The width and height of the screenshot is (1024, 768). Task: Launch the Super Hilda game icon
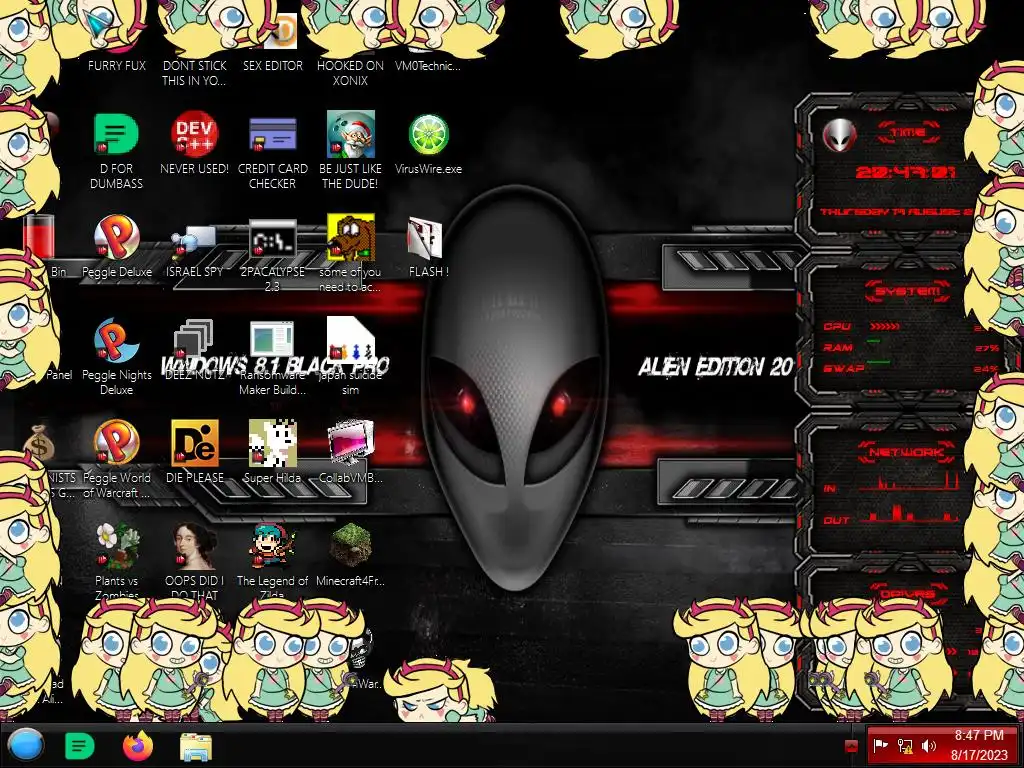272,443
